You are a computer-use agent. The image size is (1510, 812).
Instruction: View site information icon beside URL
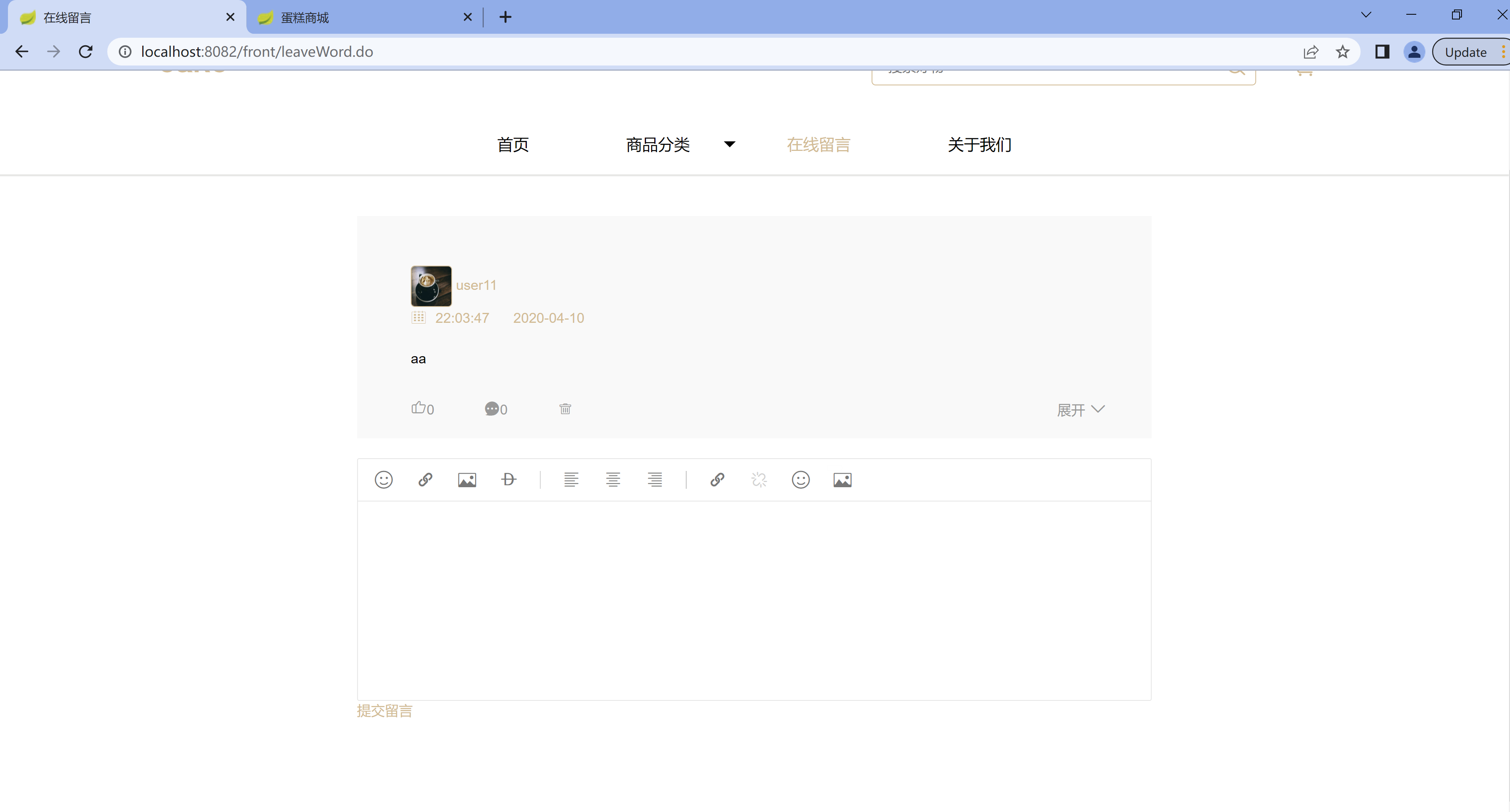[125, 52]
